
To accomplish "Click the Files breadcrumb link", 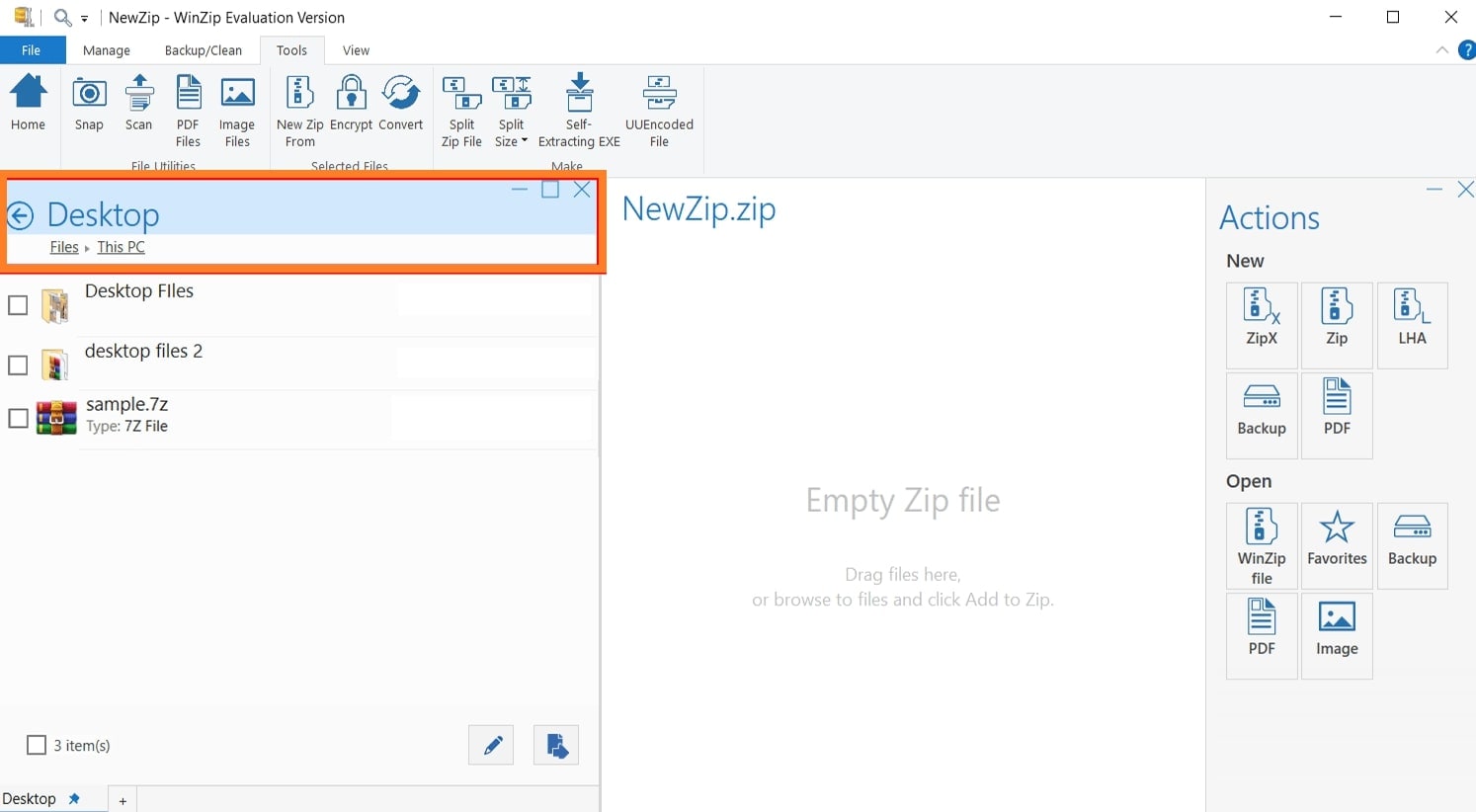I will pos(64,247).
